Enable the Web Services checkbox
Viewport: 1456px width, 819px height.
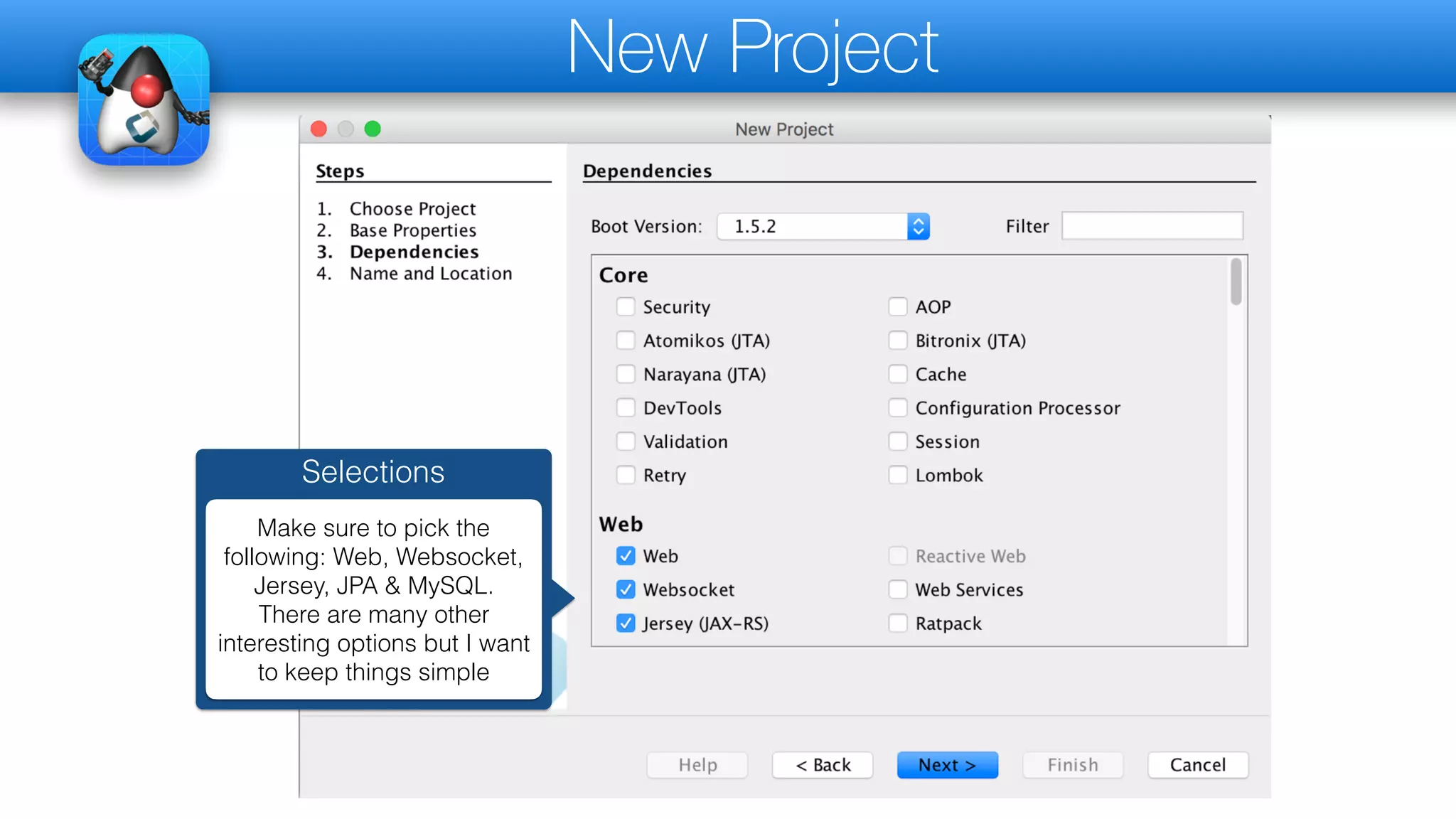click(898, 589)
